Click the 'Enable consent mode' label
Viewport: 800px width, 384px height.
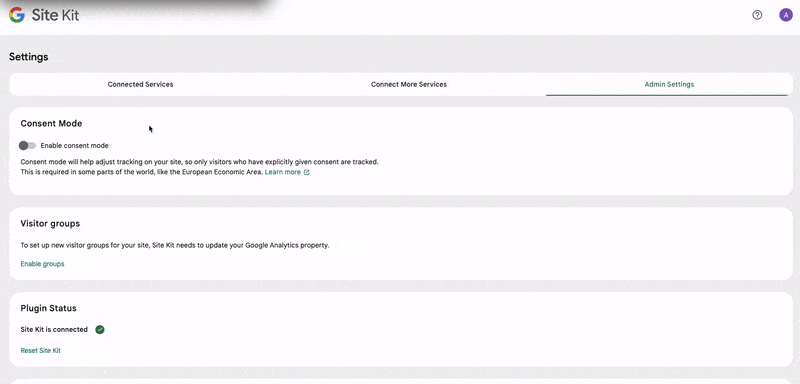coord(74,145)
